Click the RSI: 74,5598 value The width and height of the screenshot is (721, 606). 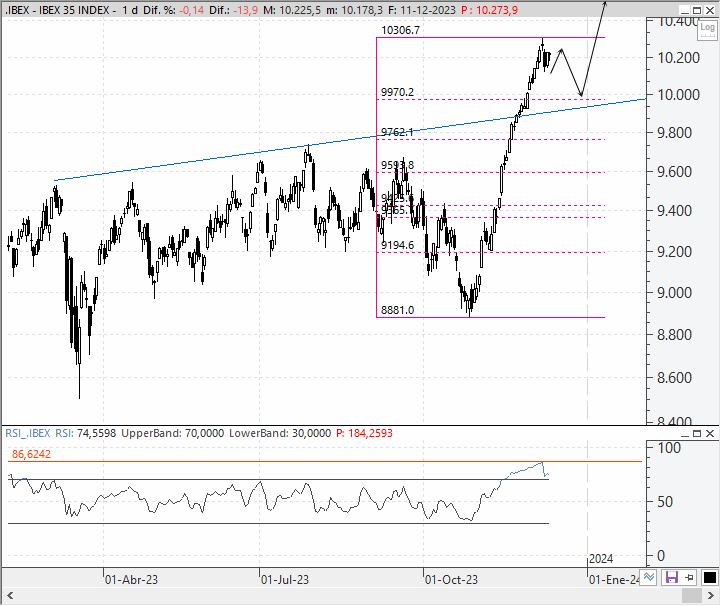[x=86, y=433]
